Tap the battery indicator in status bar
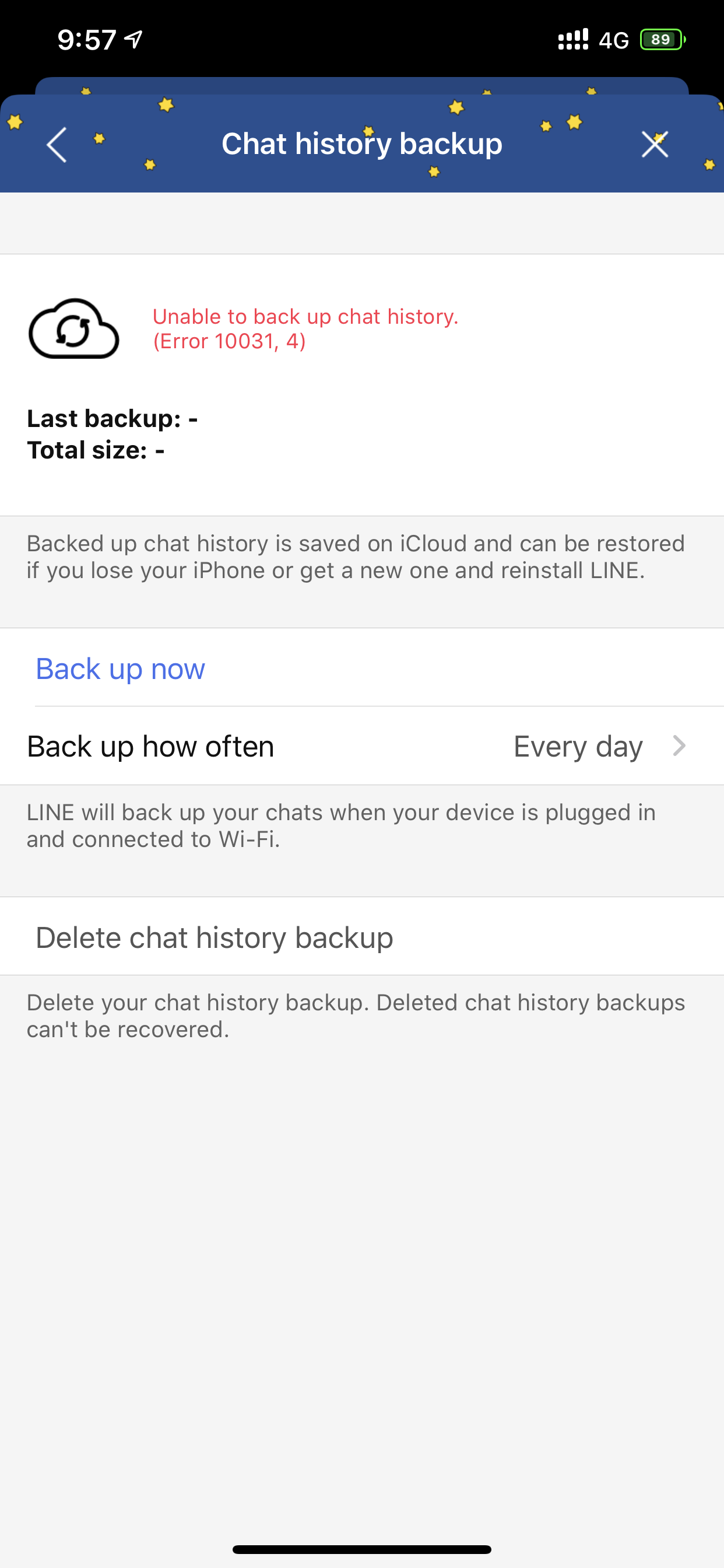724x1568 pixels. point(662,40)
